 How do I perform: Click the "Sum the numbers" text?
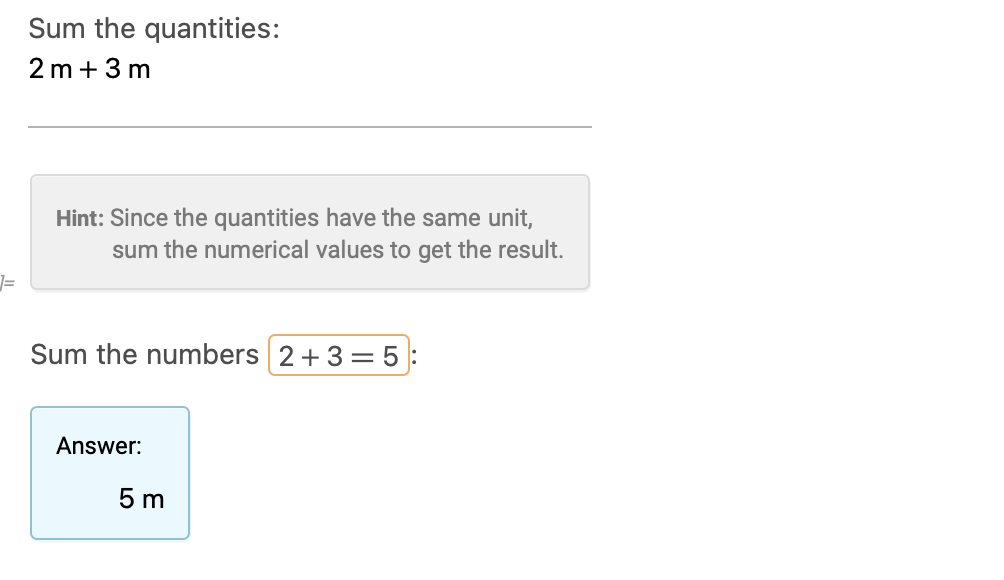coord(145,355)
